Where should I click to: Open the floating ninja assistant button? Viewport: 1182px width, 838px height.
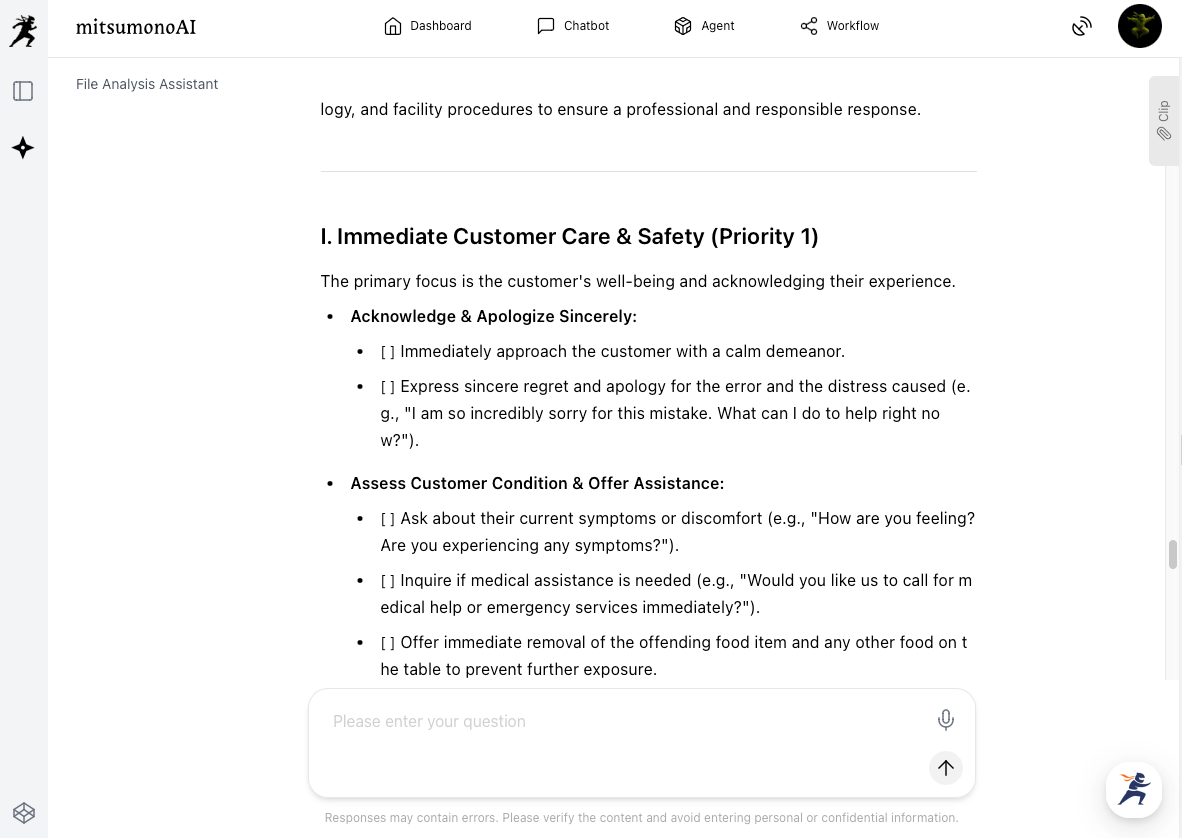pos(1134,789)
